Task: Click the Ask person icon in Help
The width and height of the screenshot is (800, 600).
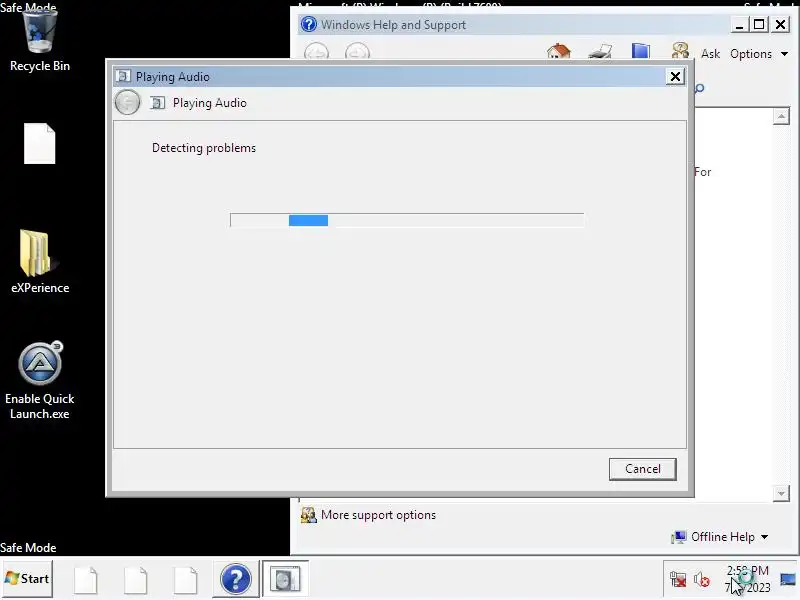Action: click(680, 51)
